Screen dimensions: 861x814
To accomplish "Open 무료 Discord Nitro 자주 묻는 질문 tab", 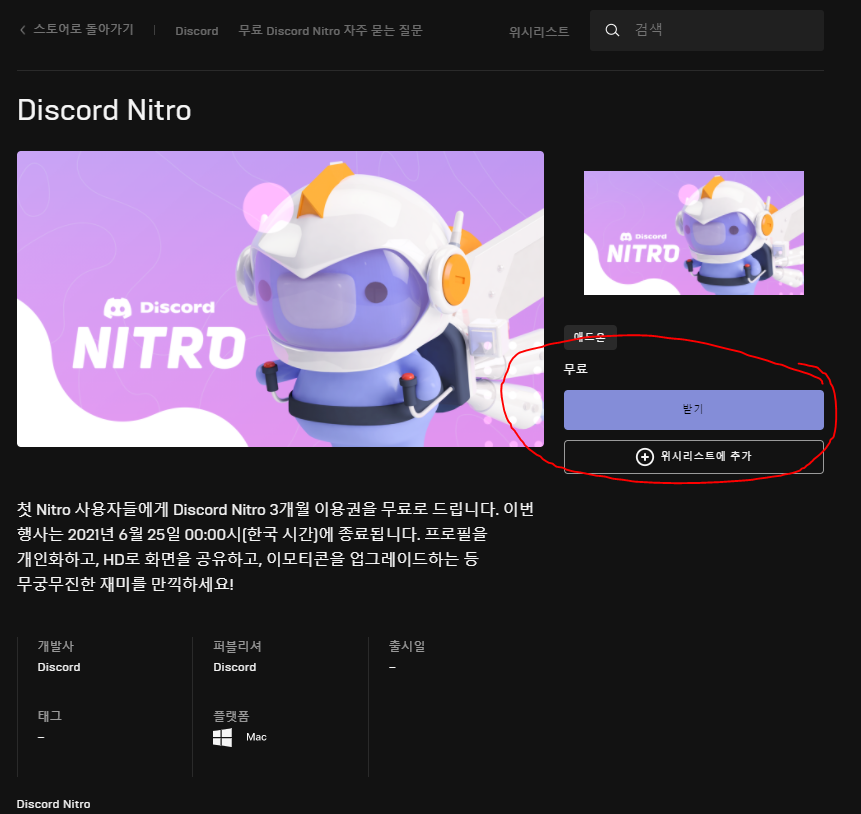I will (331, 30).
